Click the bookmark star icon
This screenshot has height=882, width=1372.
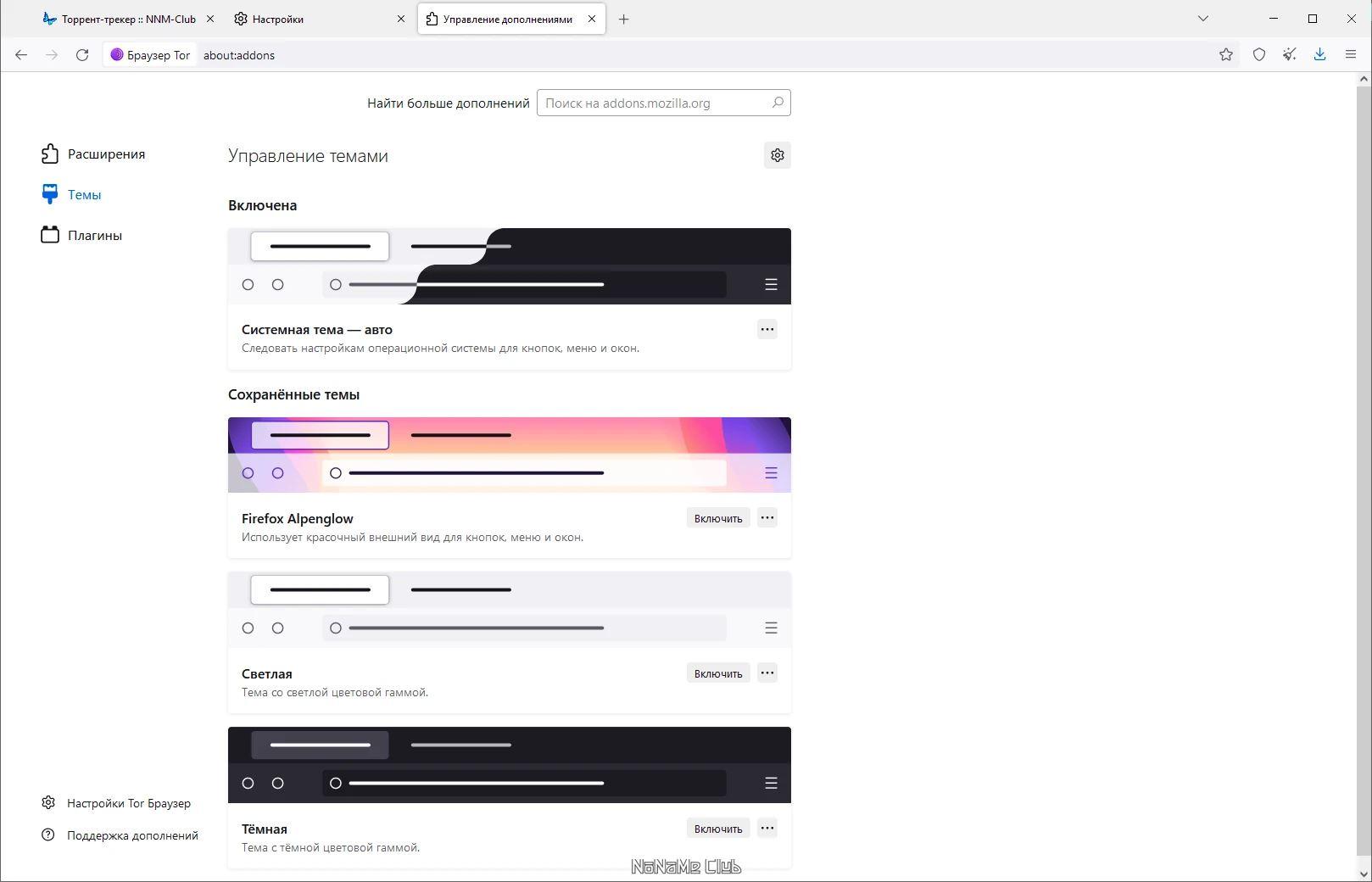tap(1225, 55)
